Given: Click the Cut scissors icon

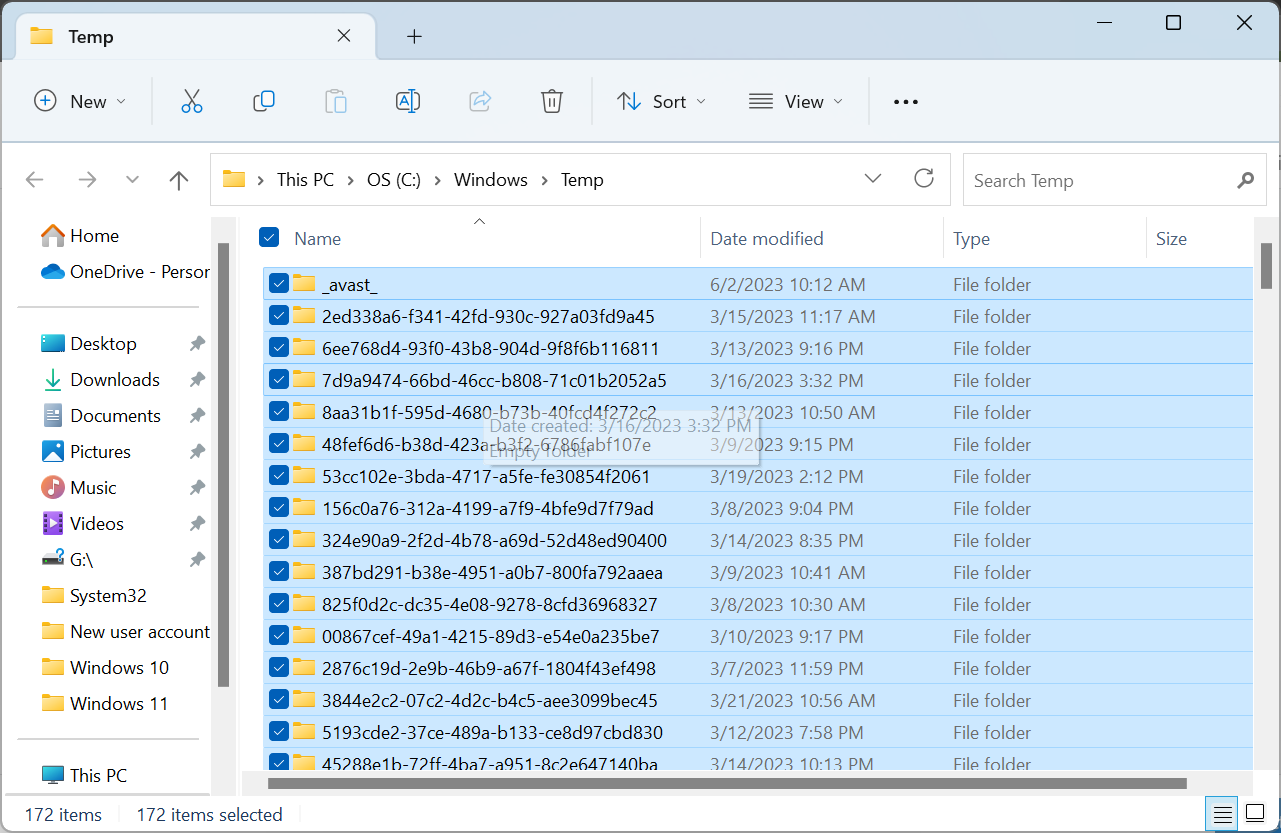Looking at the screenshot, I should coord(192,101).
